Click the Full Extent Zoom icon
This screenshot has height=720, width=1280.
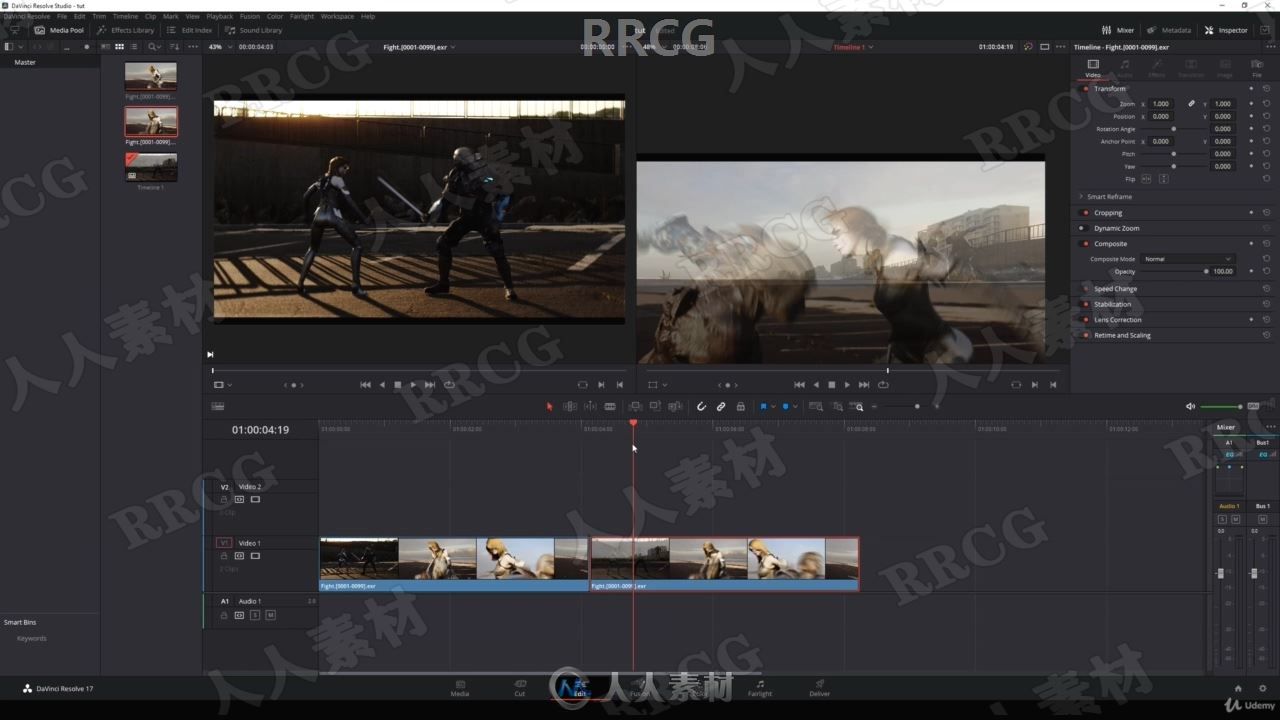point(816,406)
